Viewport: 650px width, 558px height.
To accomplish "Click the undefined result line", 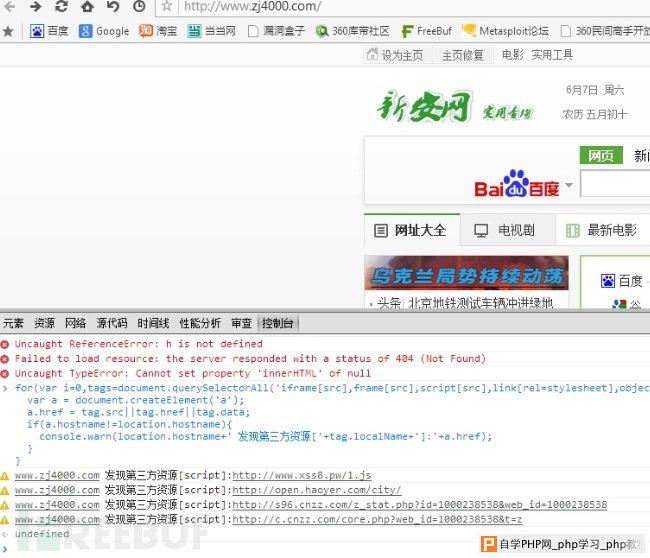I will [x=42, y=534].
